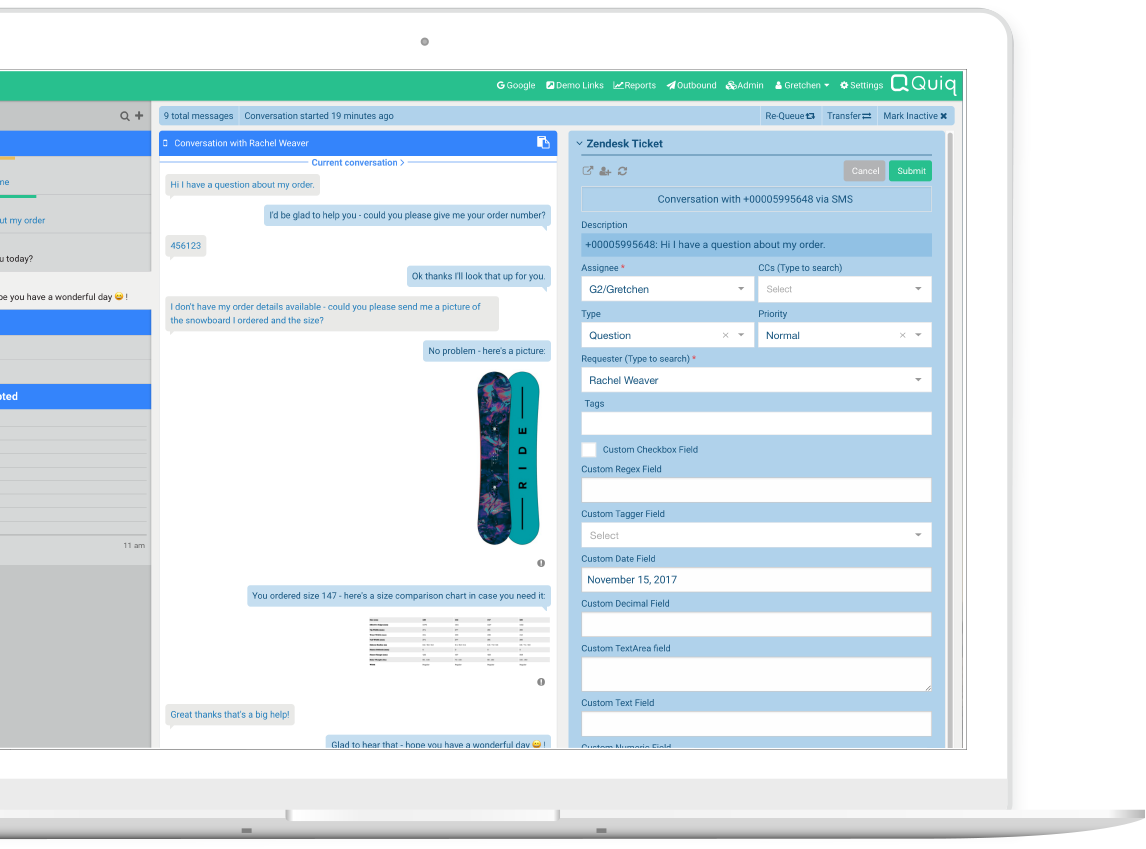Click the Transfer button
Viewport: 1146px width, 849px height.
[x=849, y=116]
